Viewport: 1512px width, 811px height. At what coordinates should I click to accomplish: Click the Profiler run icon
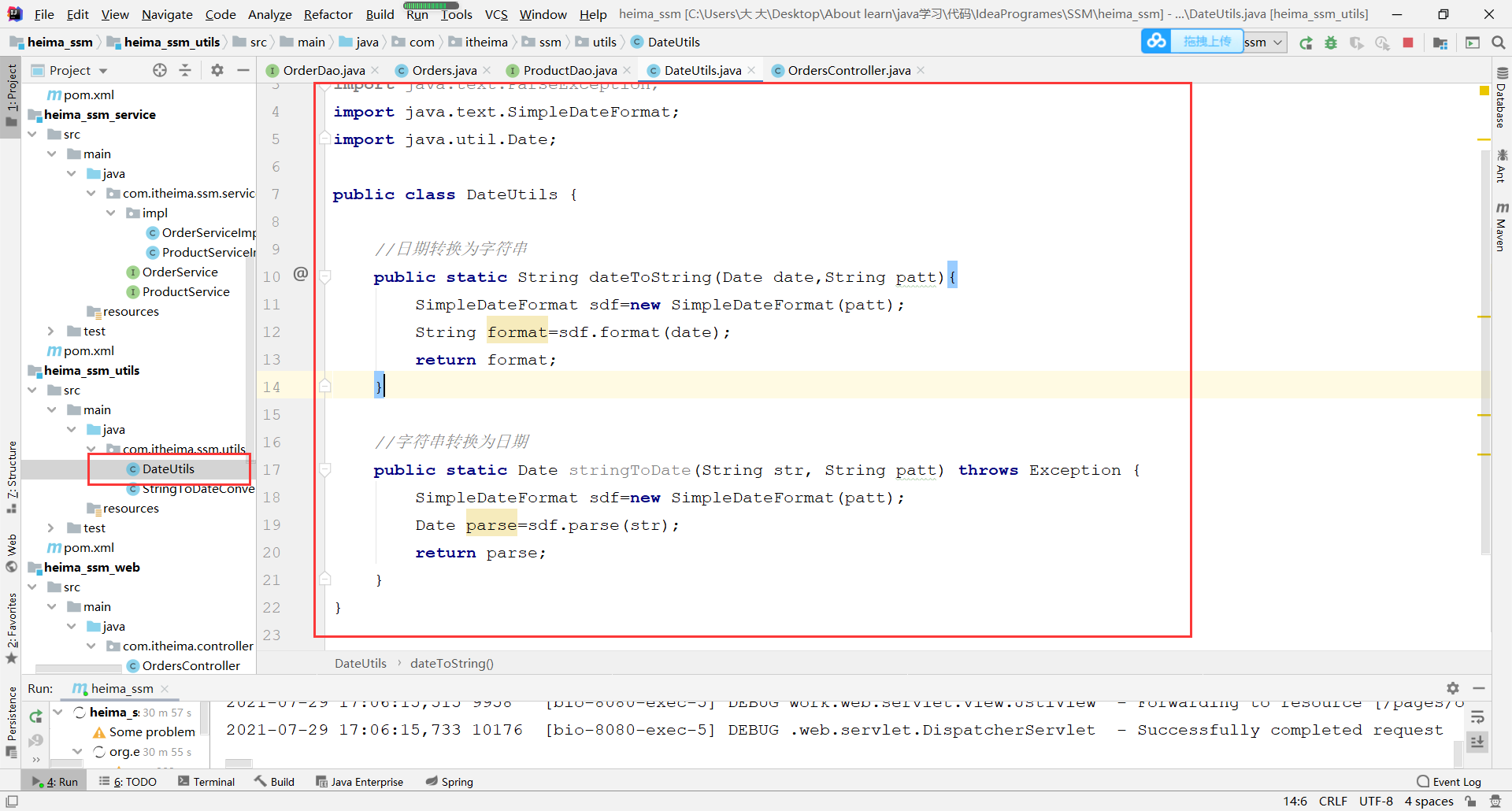[1382, 43]
